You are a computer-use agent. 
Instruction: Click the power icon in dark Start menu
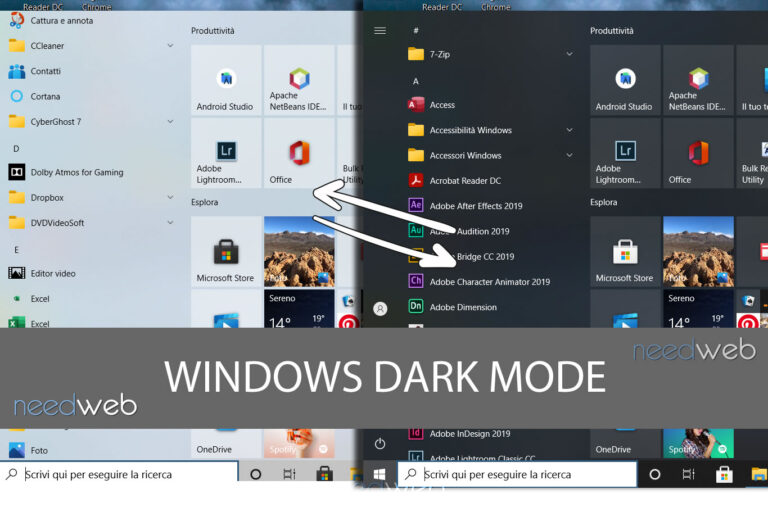point(380,444)
